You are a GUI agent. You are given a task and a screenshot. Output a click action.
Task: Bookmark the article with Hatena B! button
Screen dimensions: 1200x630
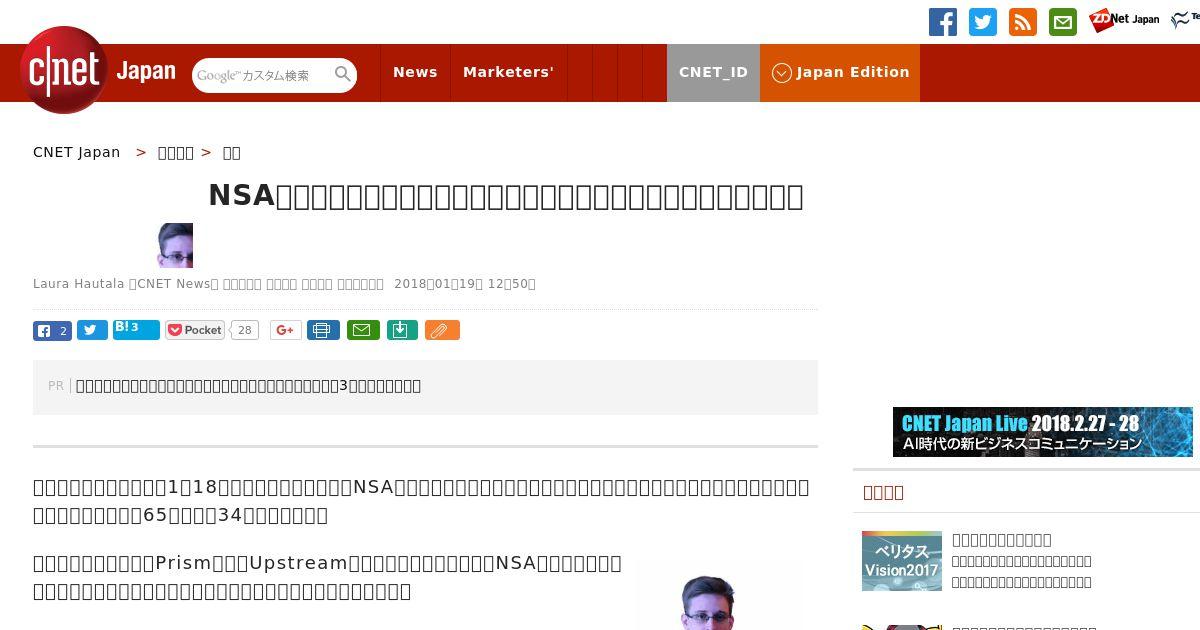136,329
